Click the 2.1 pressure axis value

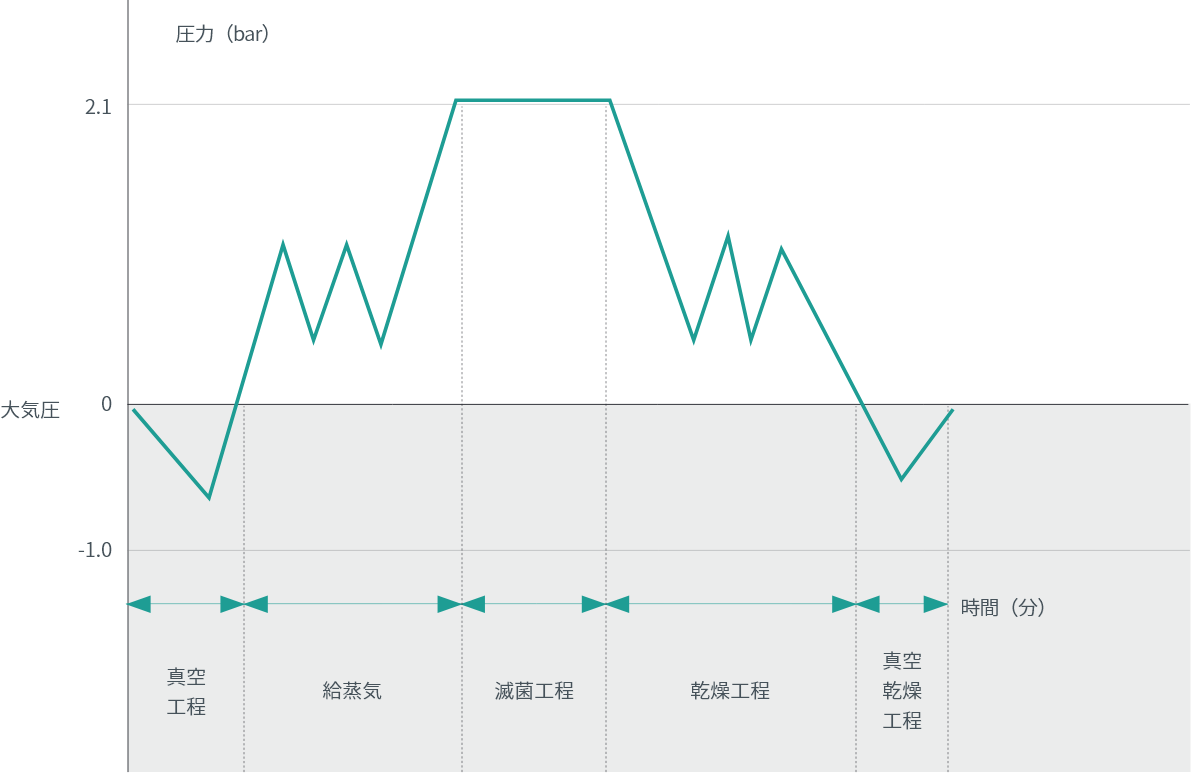99,106
